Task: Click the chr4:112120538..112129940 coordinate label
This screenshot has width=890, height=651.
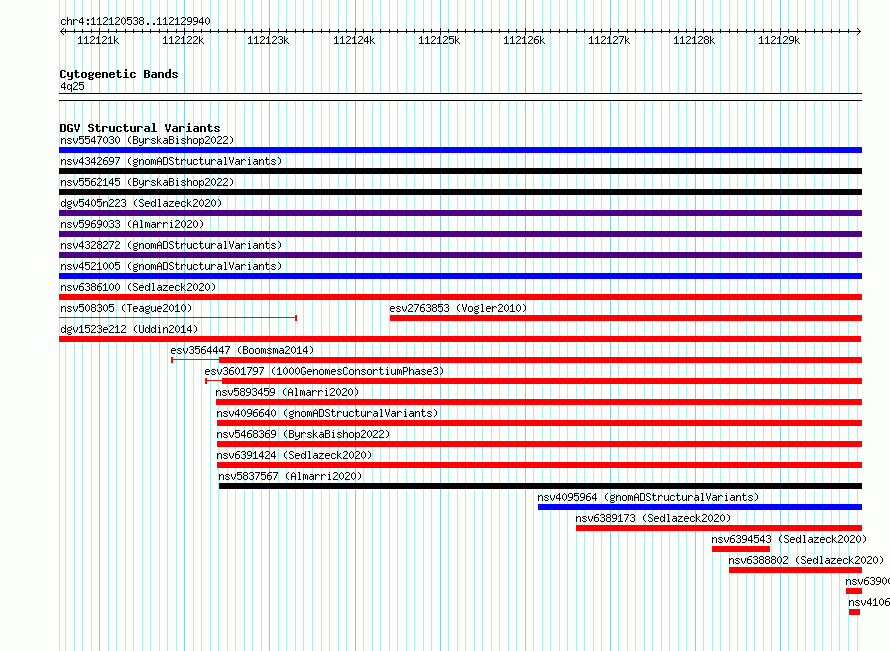Action: click(x=135, y=21)
